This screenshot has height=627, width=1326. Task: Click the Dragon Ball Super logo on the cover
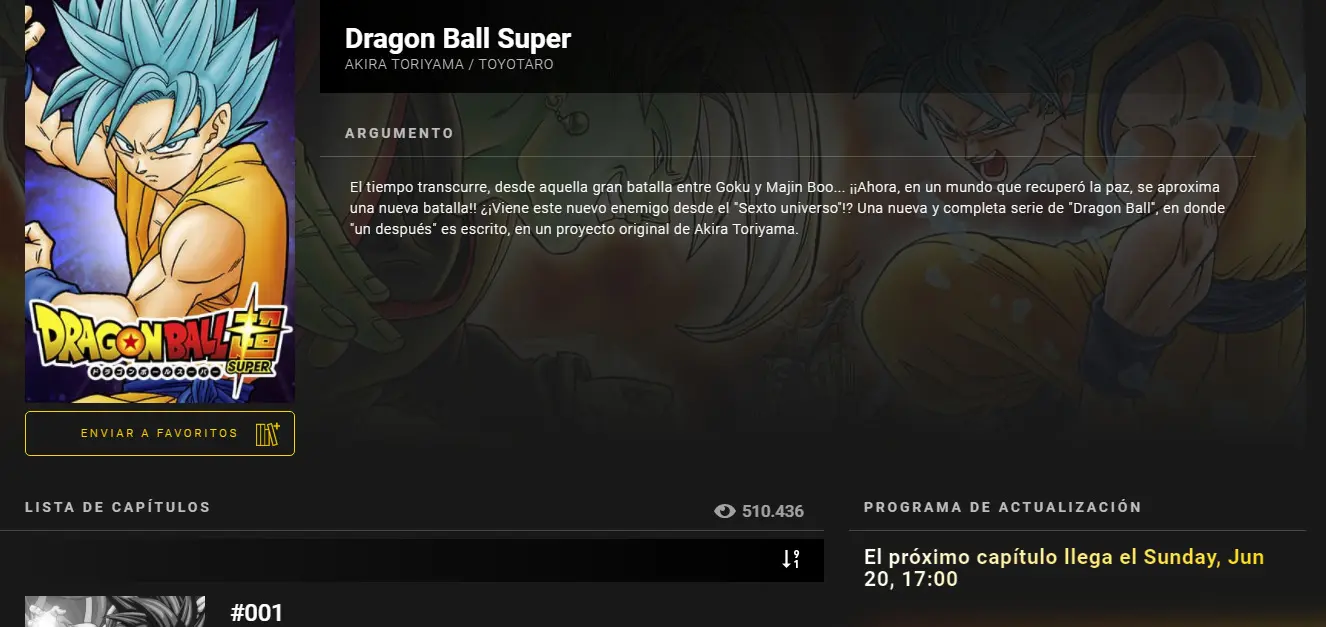click(x=160, y=336)
